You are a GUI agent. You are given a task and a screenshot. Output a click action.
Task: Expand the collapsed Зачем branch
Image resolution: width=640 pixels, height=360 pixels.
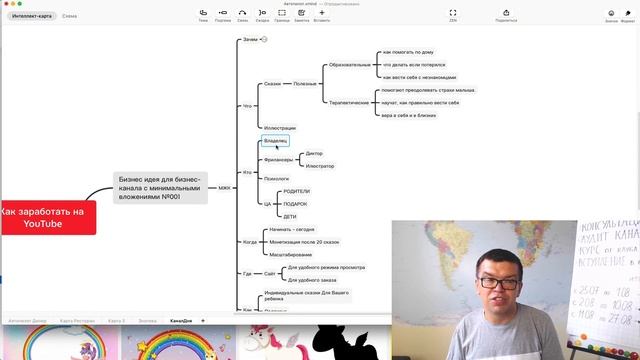pos(264,40)
